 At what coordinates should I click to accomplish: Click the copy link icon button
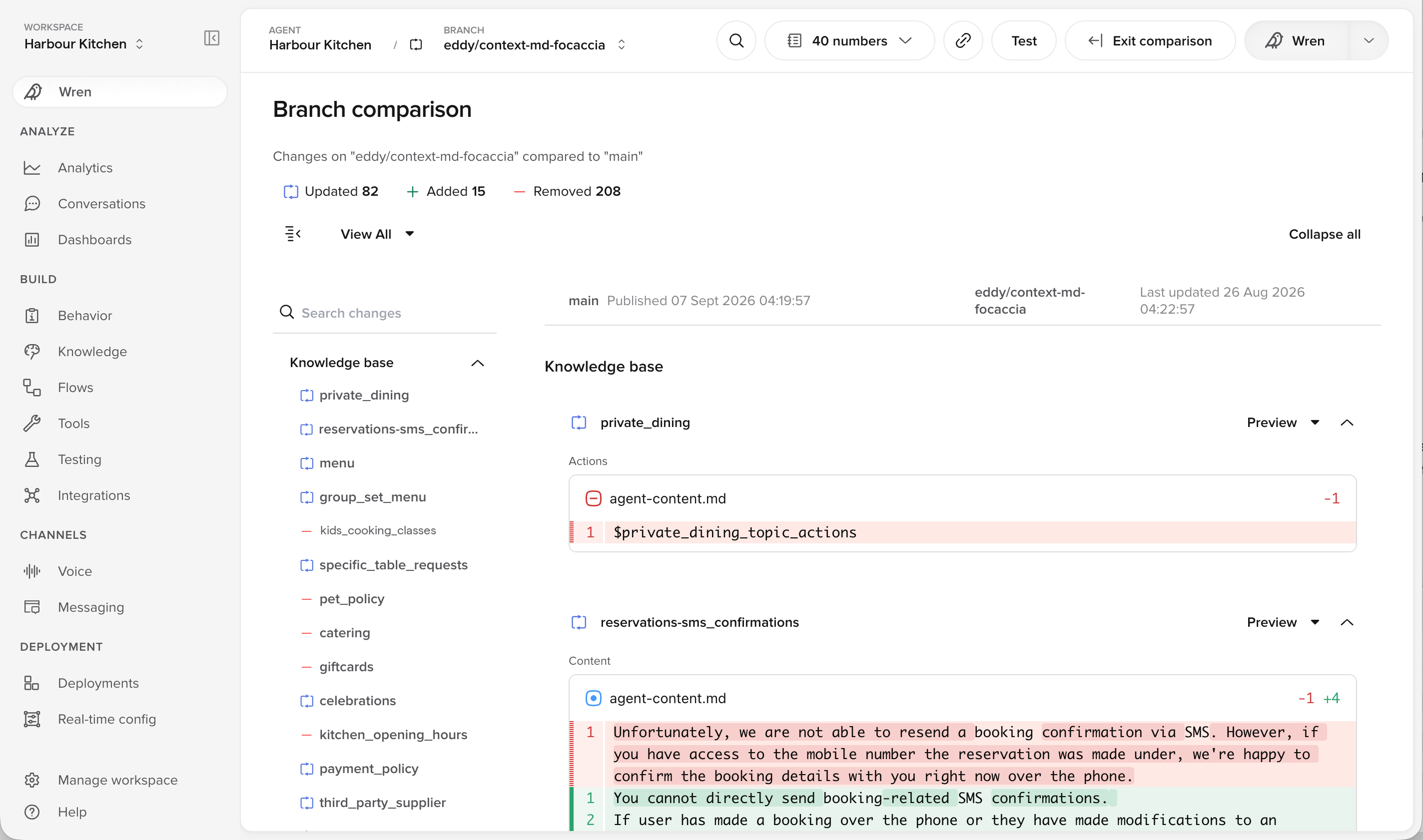[963, 41]
